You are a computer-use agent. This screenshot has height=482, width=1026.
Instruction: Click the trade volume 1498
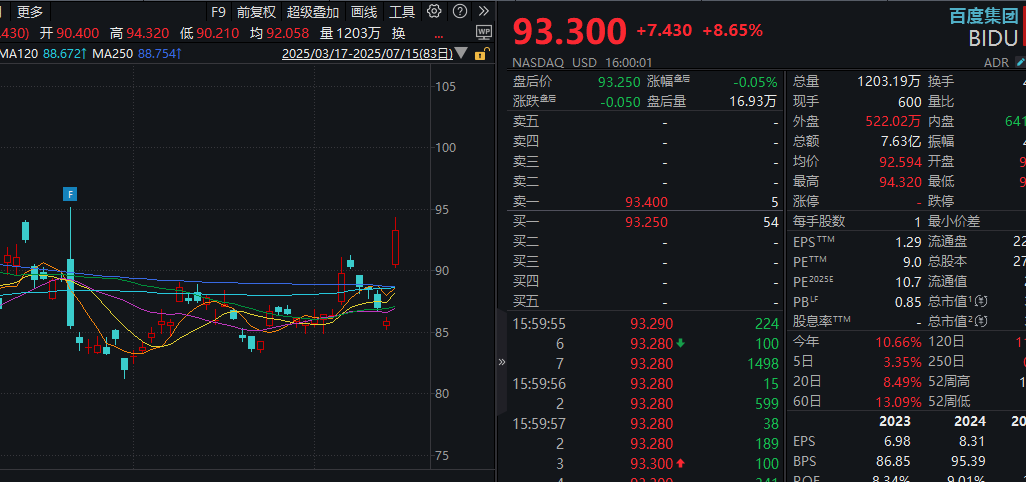[763, 364]
